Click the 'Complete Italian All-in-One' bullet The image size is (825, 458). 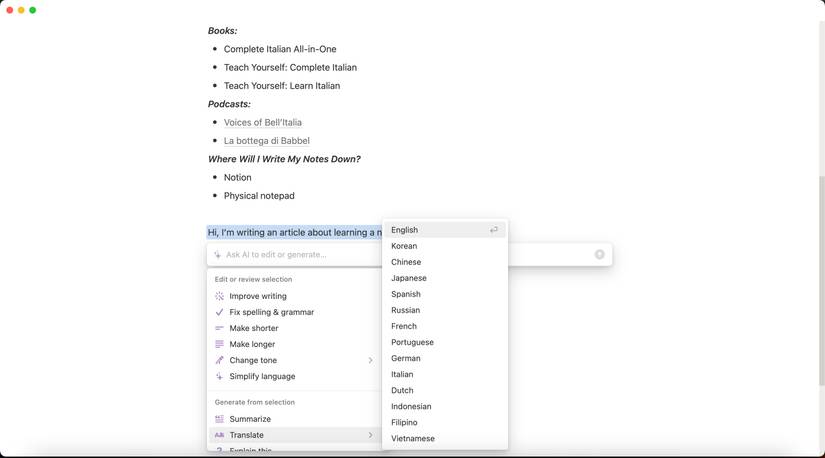(x=280, y=49)
